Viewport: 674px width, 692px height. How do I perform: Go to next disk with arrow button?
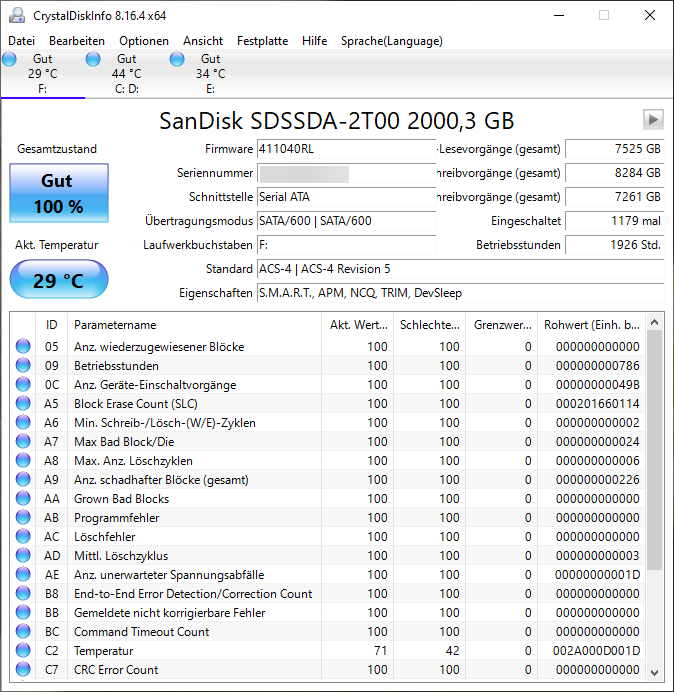click(653, 119)
